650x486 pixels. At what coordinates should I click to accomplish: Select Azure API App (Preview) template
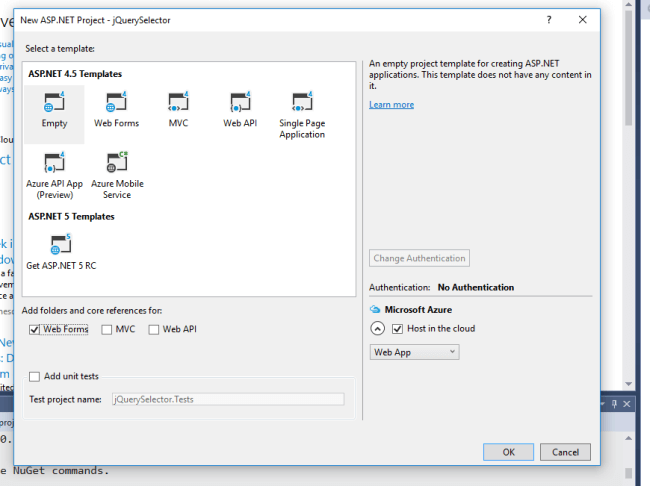click(54, 176)
